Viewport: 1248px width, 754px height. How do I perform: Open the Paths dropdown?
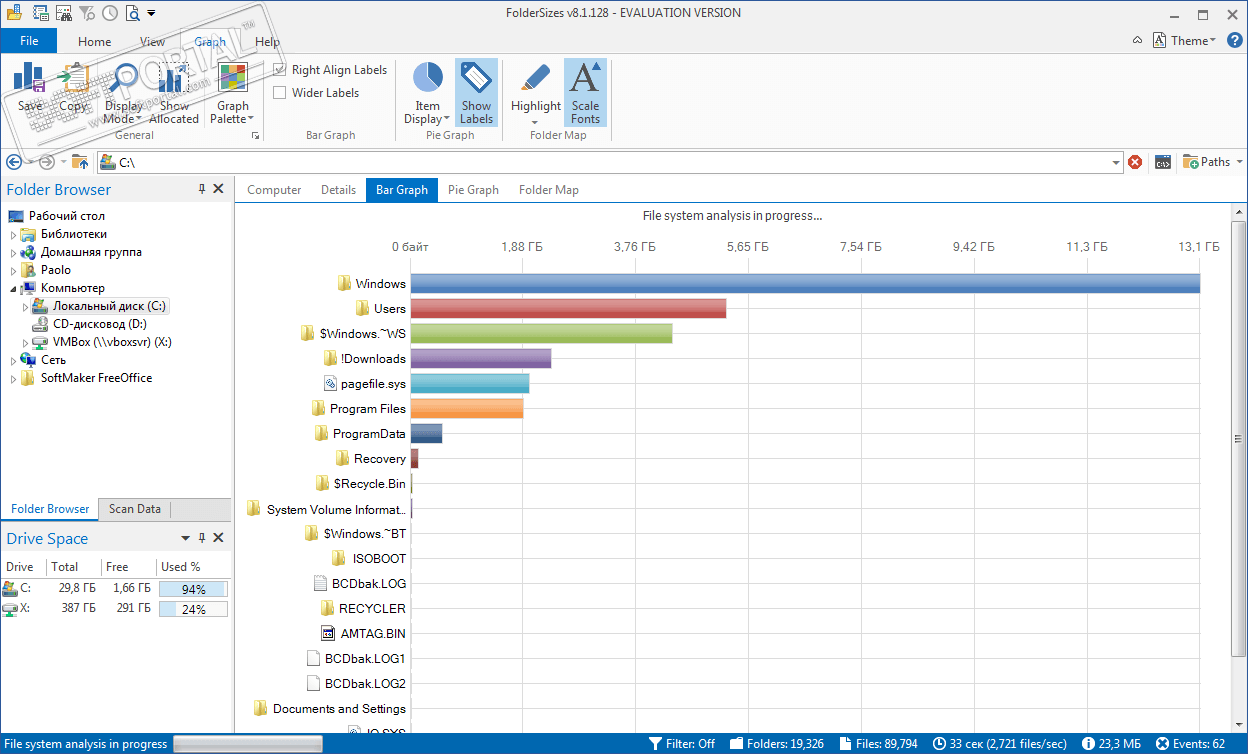pyautogui.click(x=1213, y=162)
